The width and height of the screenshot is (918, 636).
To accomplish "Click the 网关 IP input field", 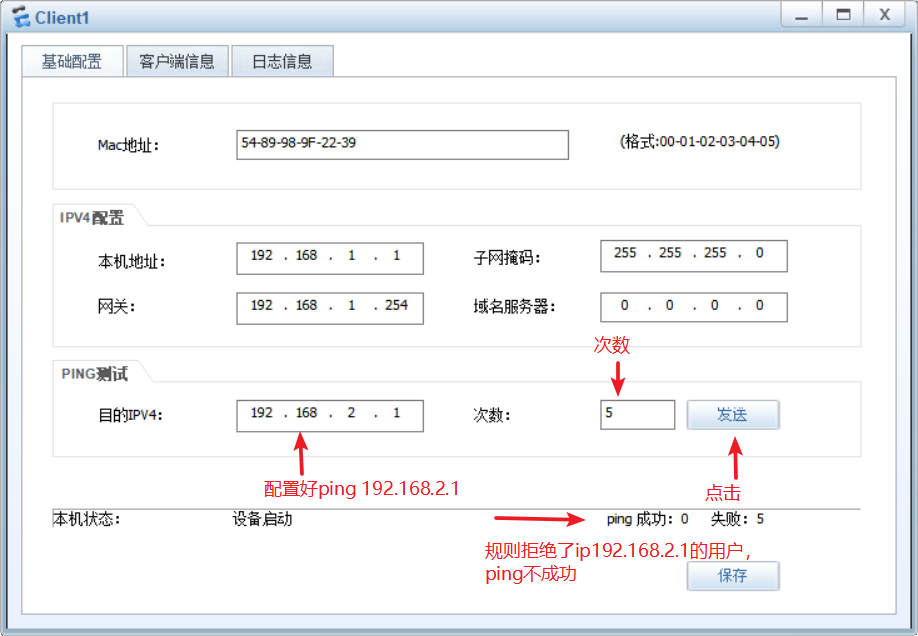I will tap(330, 308).
